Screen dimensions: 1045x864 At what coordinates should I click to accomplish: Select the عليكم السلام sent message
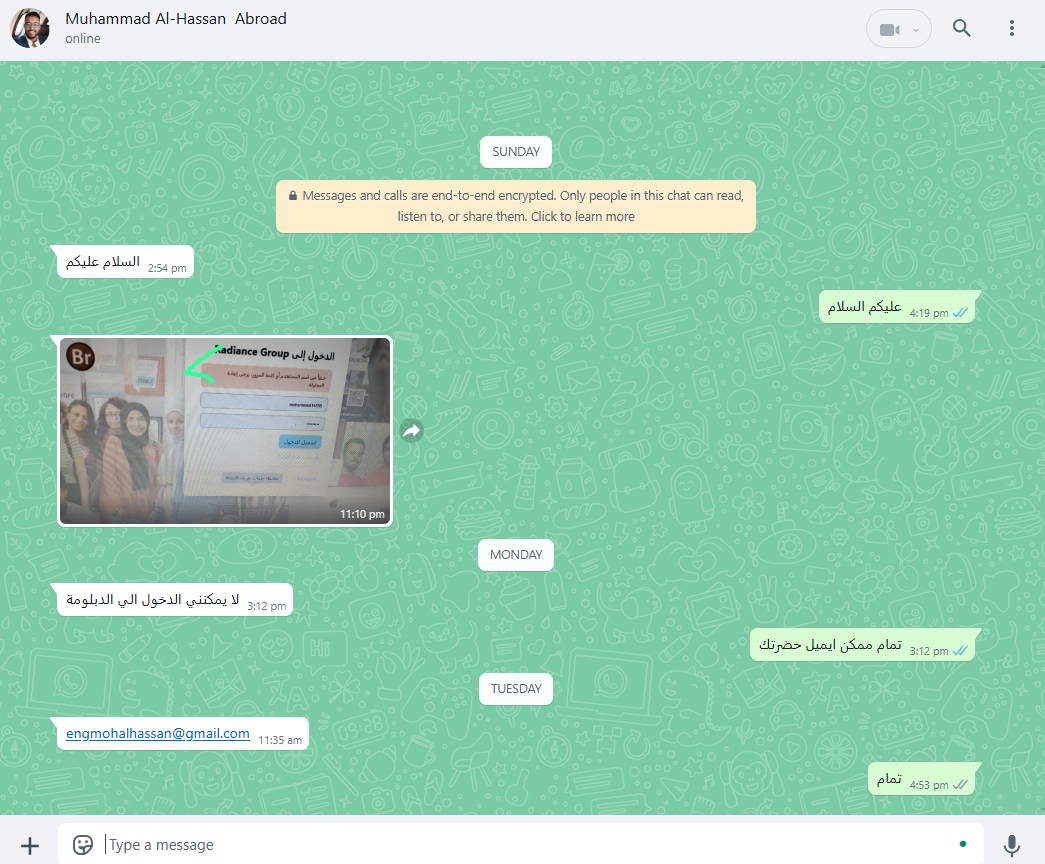point(897,307)
